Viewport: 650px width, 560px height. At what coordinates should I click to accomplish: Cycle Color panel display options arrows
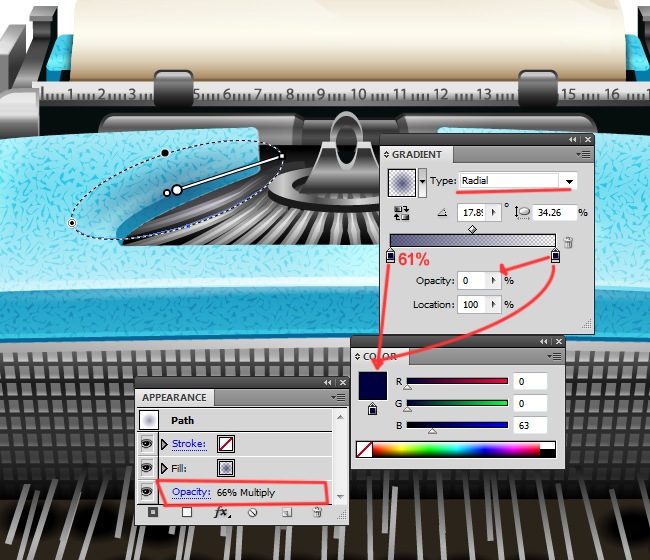357,356
